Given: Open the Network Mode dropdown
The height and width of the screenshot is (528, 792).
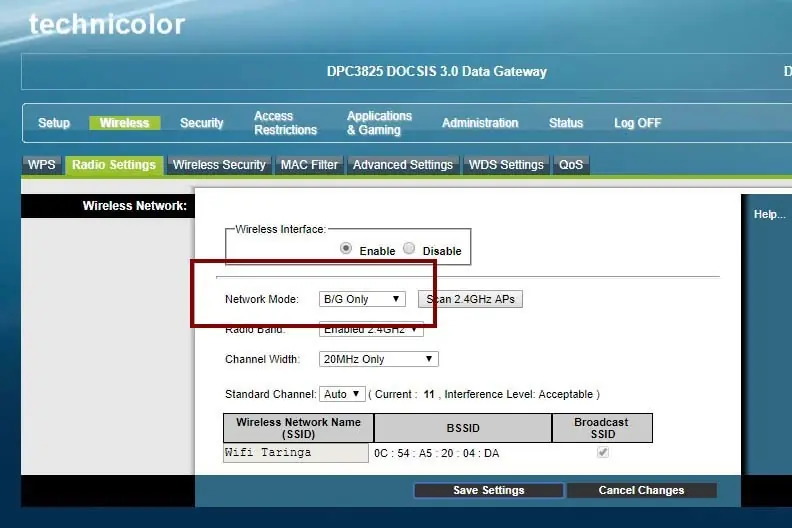Looking at the screenshot, I should tap(362, 299).
